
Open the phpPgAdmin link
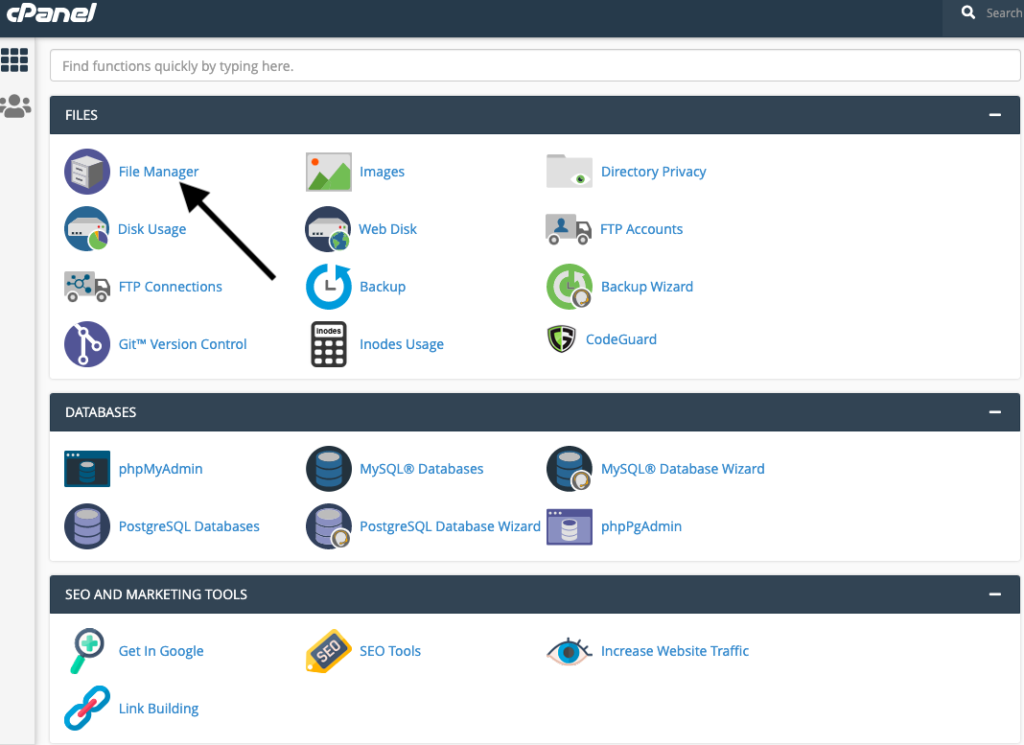(641, 526)
